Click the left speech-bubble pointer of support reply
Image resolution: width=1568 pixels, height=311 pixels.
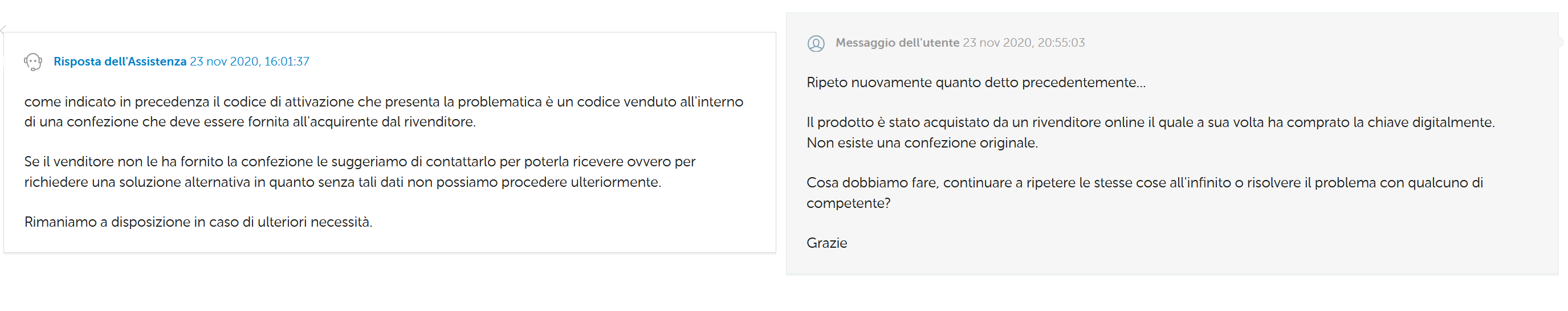[x=3, y=29]
